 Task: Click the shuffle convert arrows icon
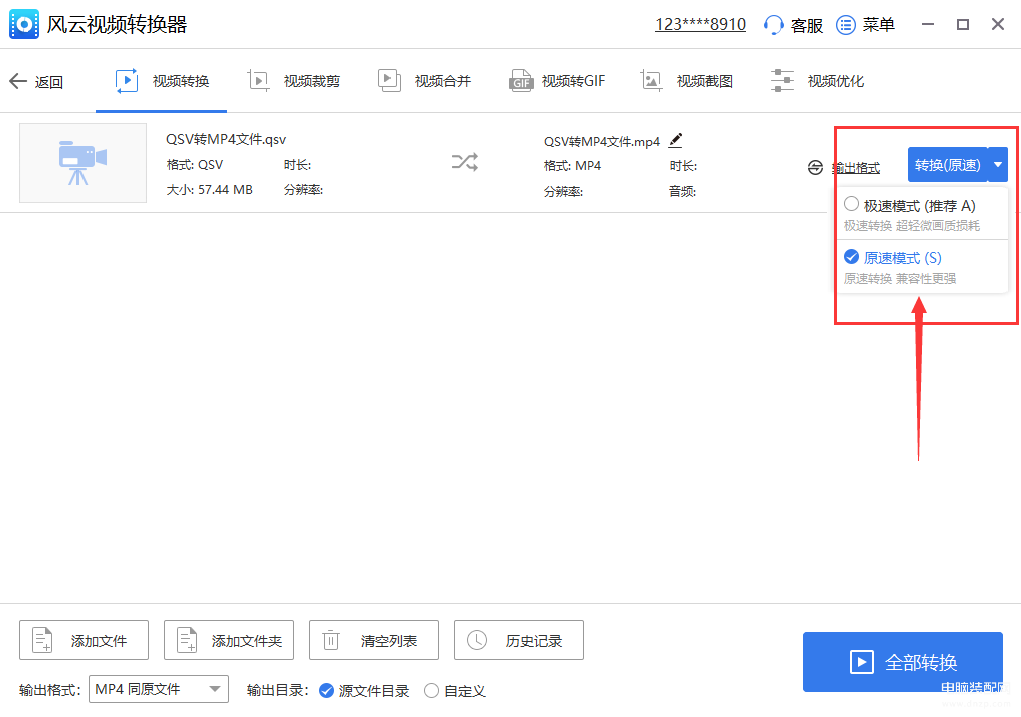pos(465,162)
